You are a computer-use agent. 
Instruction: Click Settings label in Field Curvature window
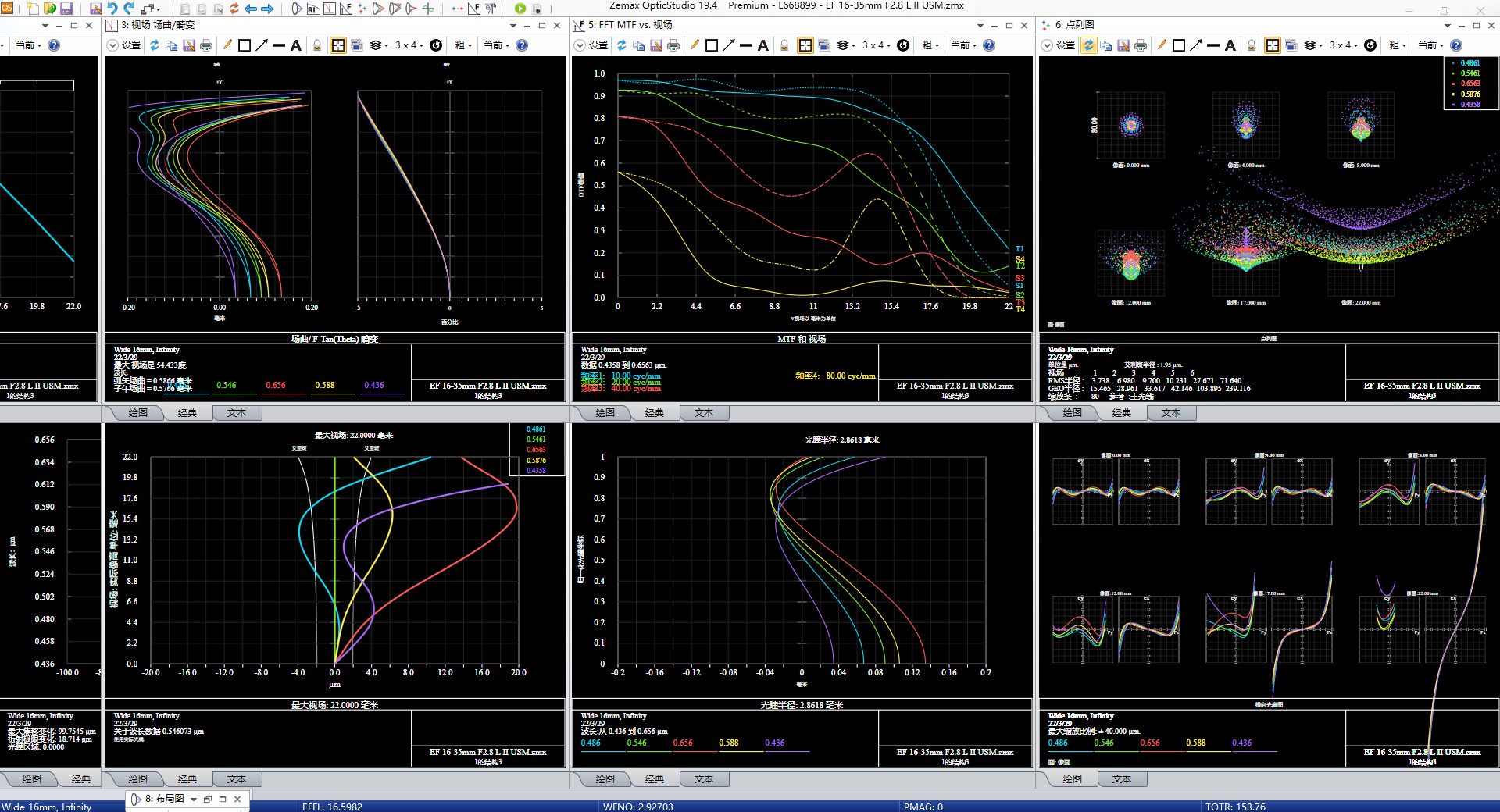point(131,45)
